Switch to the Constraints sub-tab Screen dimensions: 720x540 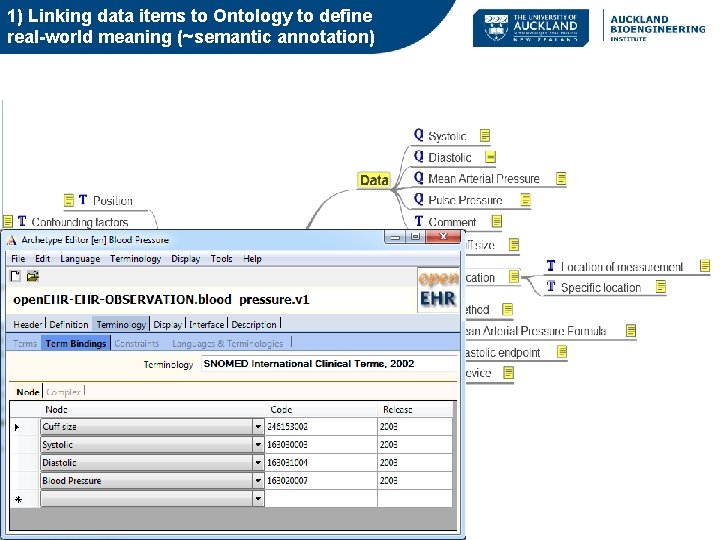click(x=136, y=343)
